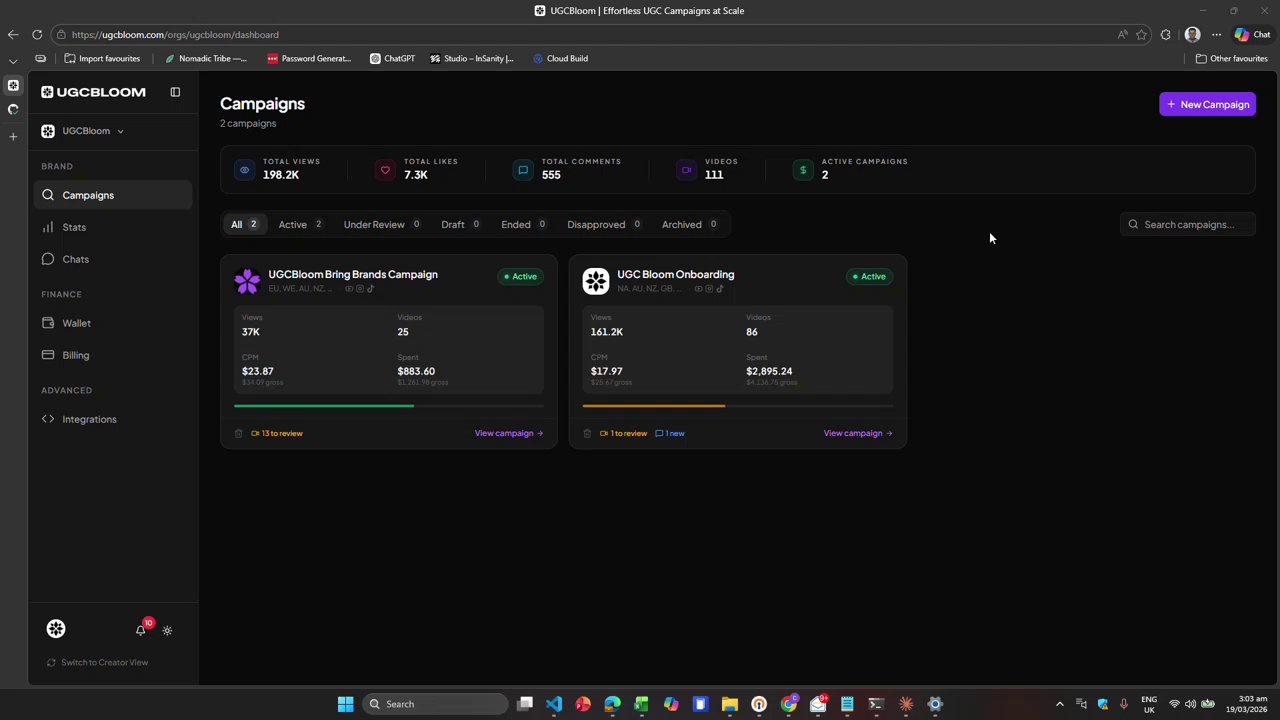
Task: Open Chats in the sidebar
Action: [113, 259]
